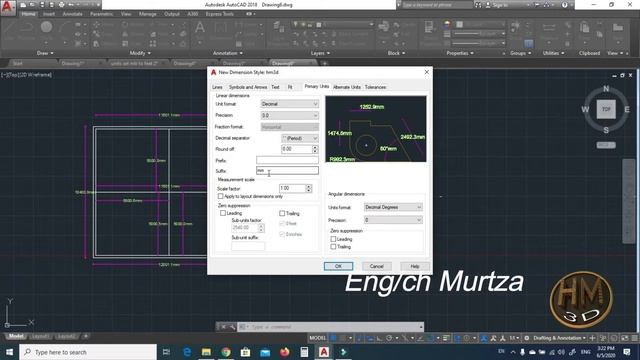Viewport: 640px width, 360px height.
Task: Open the notification center icon
Action: 627,352
